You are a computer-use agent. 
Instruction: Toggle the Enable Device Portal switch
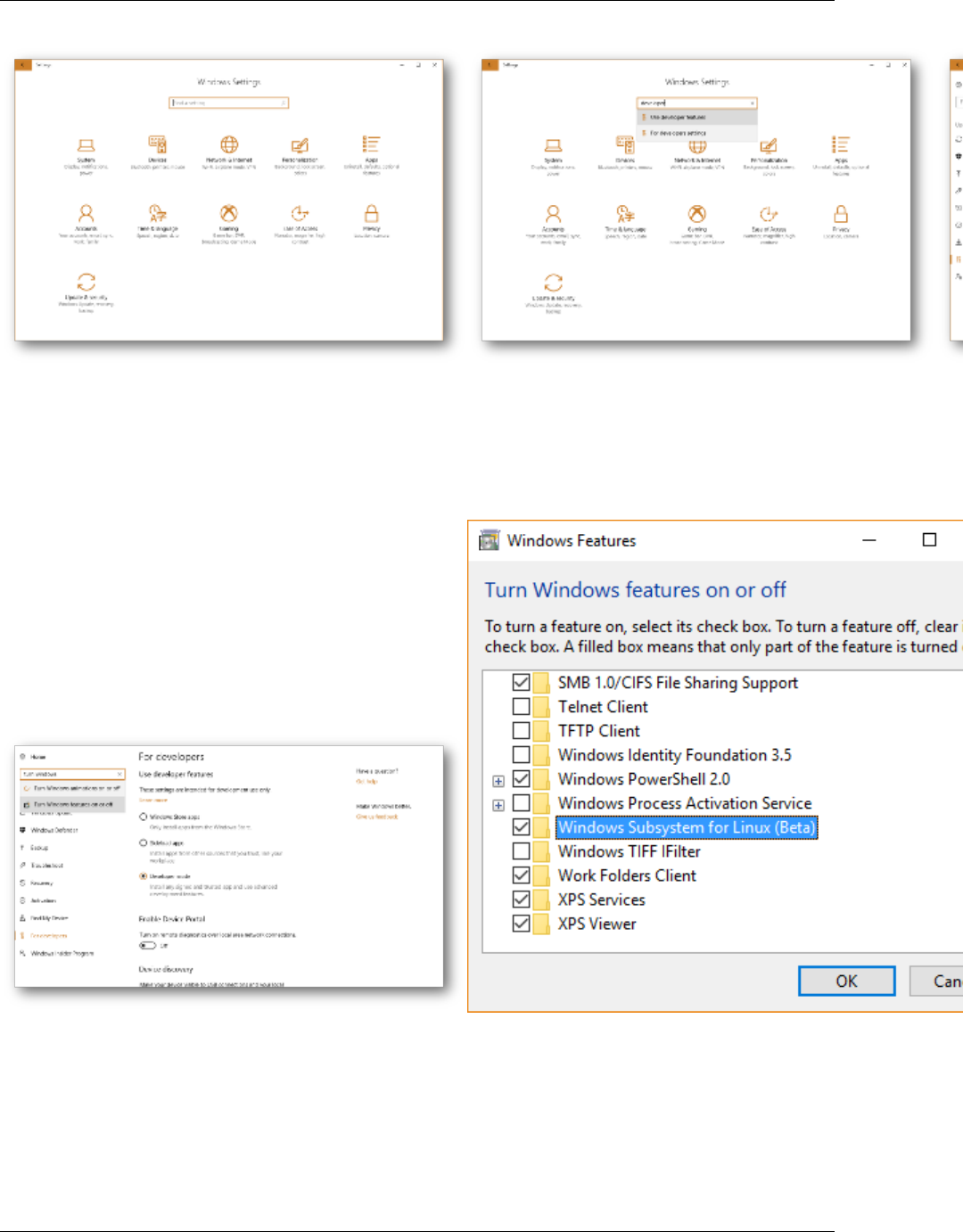click(147, 945)
